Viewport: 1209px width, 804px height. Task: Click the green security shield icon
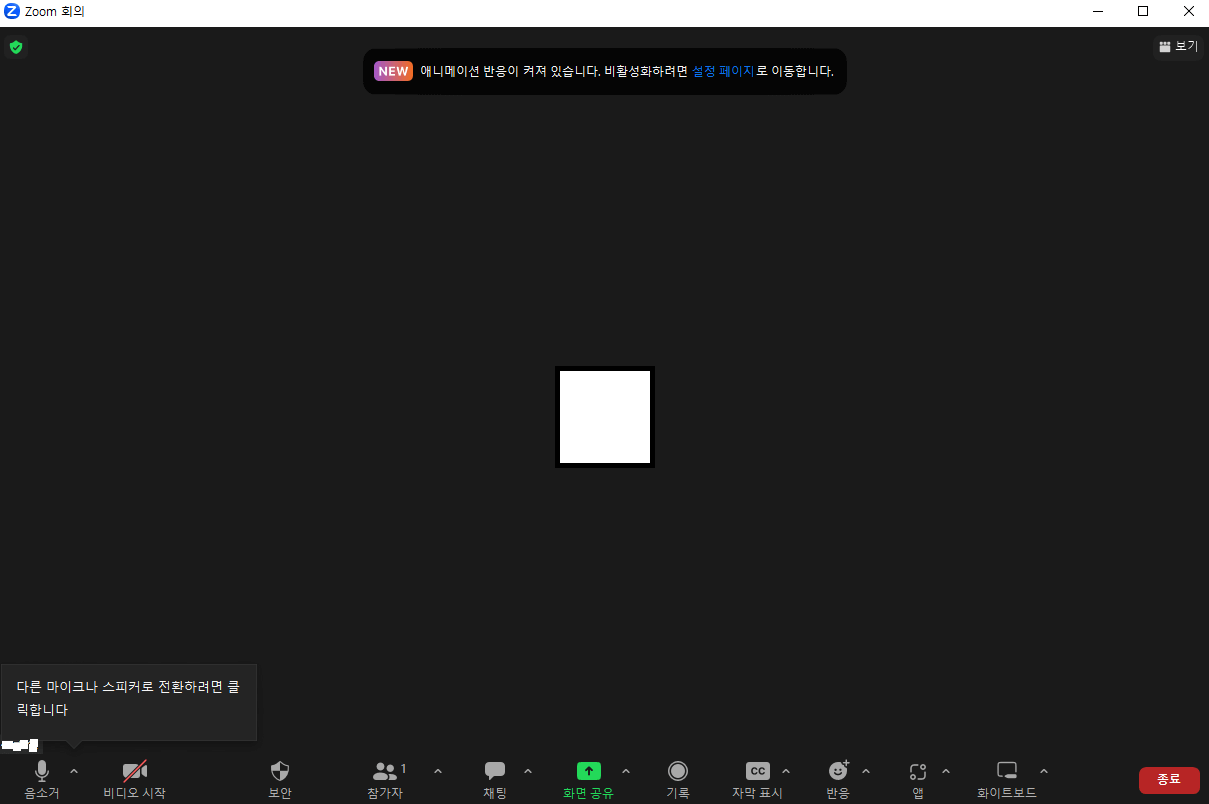16,46
